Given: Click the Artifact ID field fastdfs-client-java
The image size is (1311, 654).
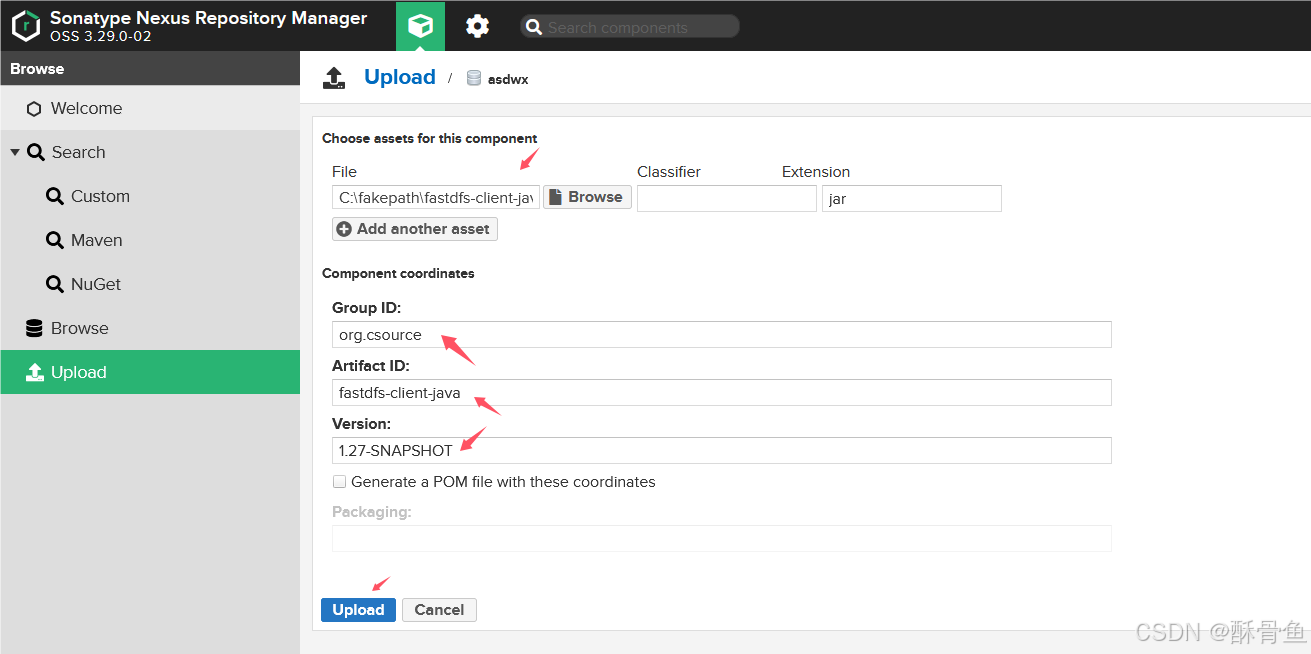Looking at the screenshot, I should [x=722, y=392].
